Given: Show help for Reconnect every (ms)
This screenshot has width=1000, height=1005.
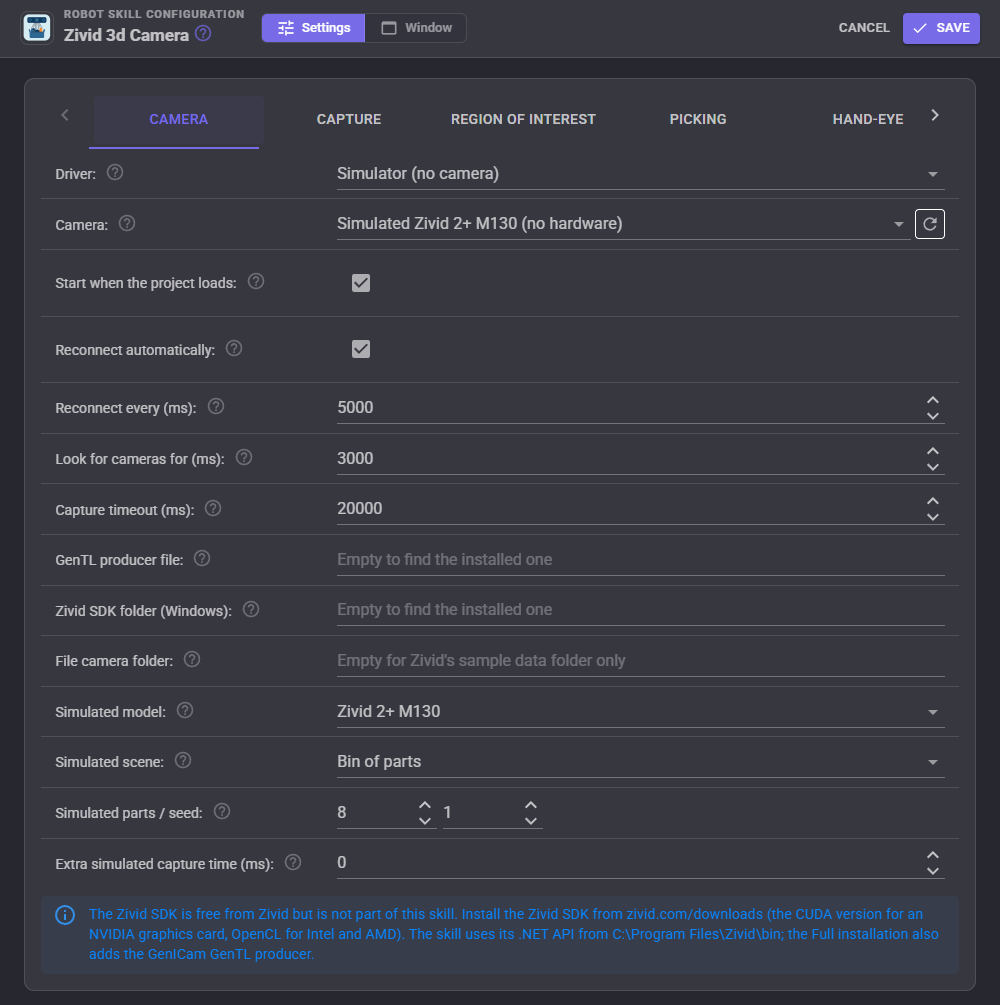Looking at the screenshot, I should click(x=216, y=406).
